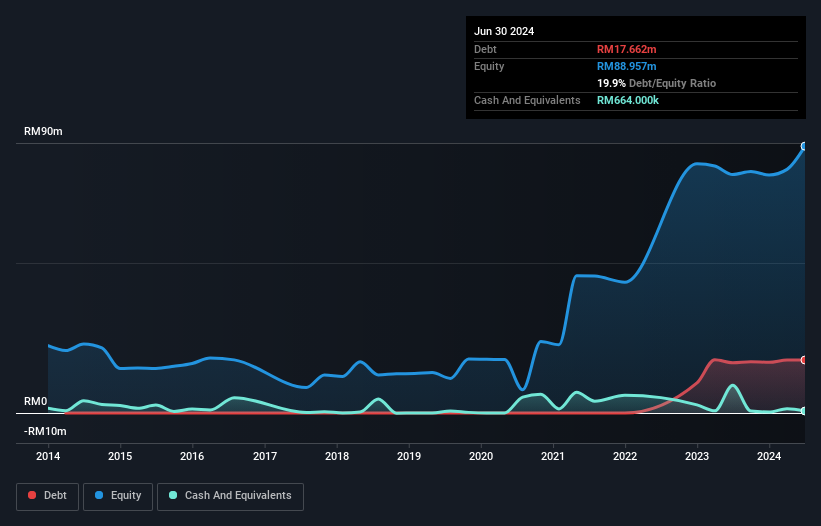Screen dimensions: 821x526
Task: Click the Jun 30 2024 tooltip date
Action: 504,31
